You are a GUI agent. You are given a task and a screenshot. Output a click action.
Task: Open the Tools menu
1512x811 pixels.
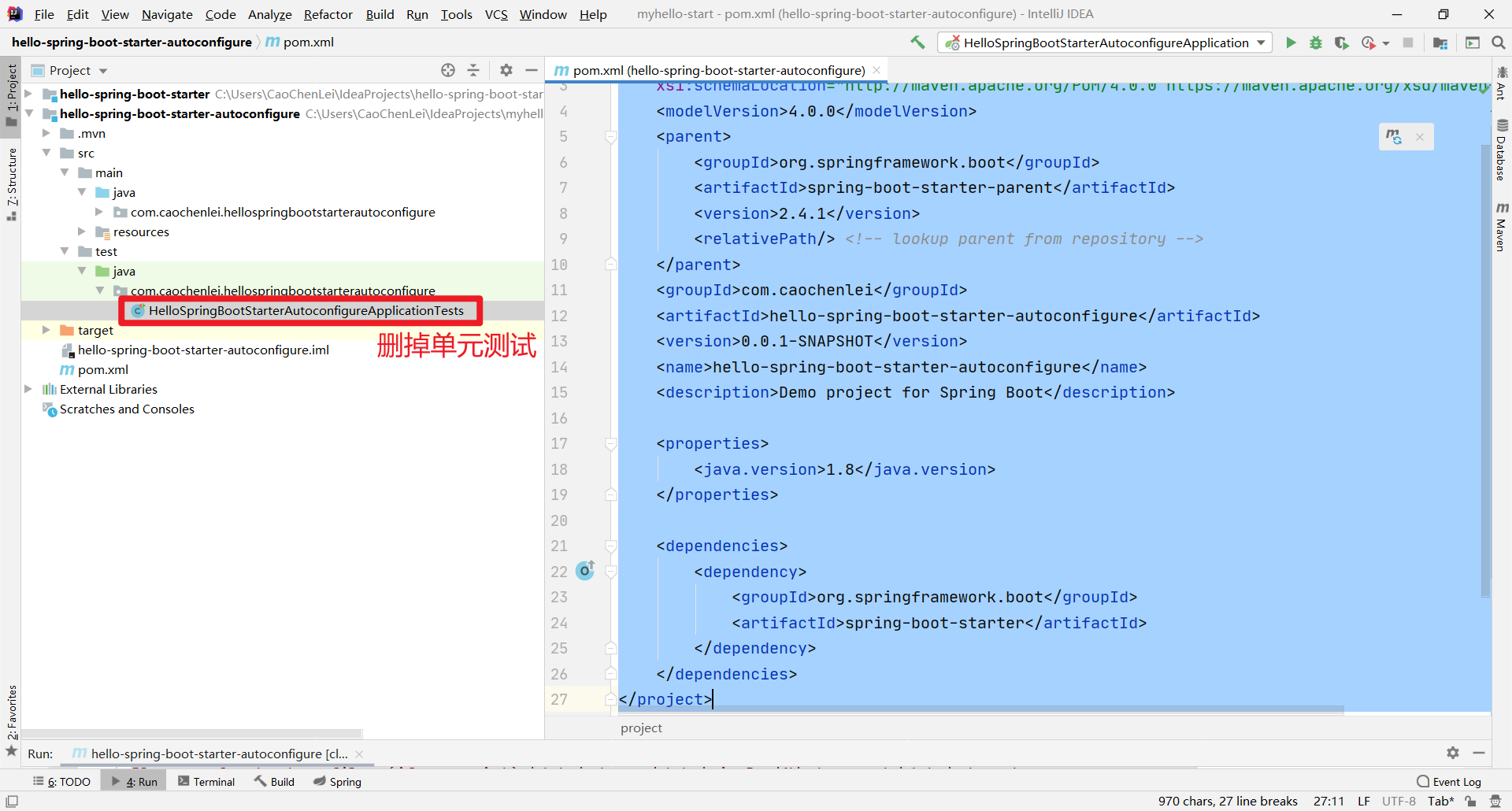click(x=456, y=14)
